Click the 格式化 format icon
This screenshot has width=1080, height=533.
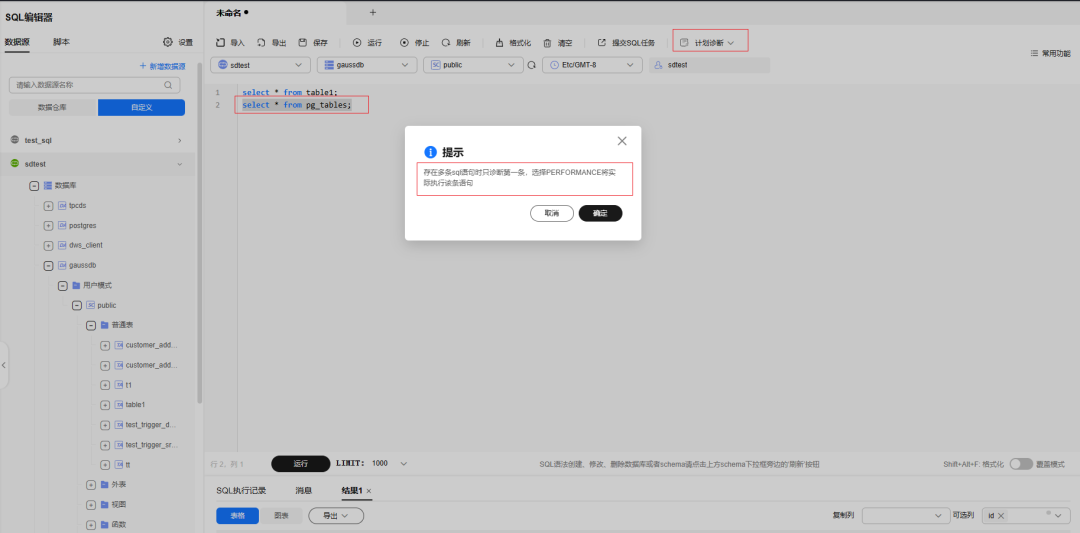coord(499,42)
